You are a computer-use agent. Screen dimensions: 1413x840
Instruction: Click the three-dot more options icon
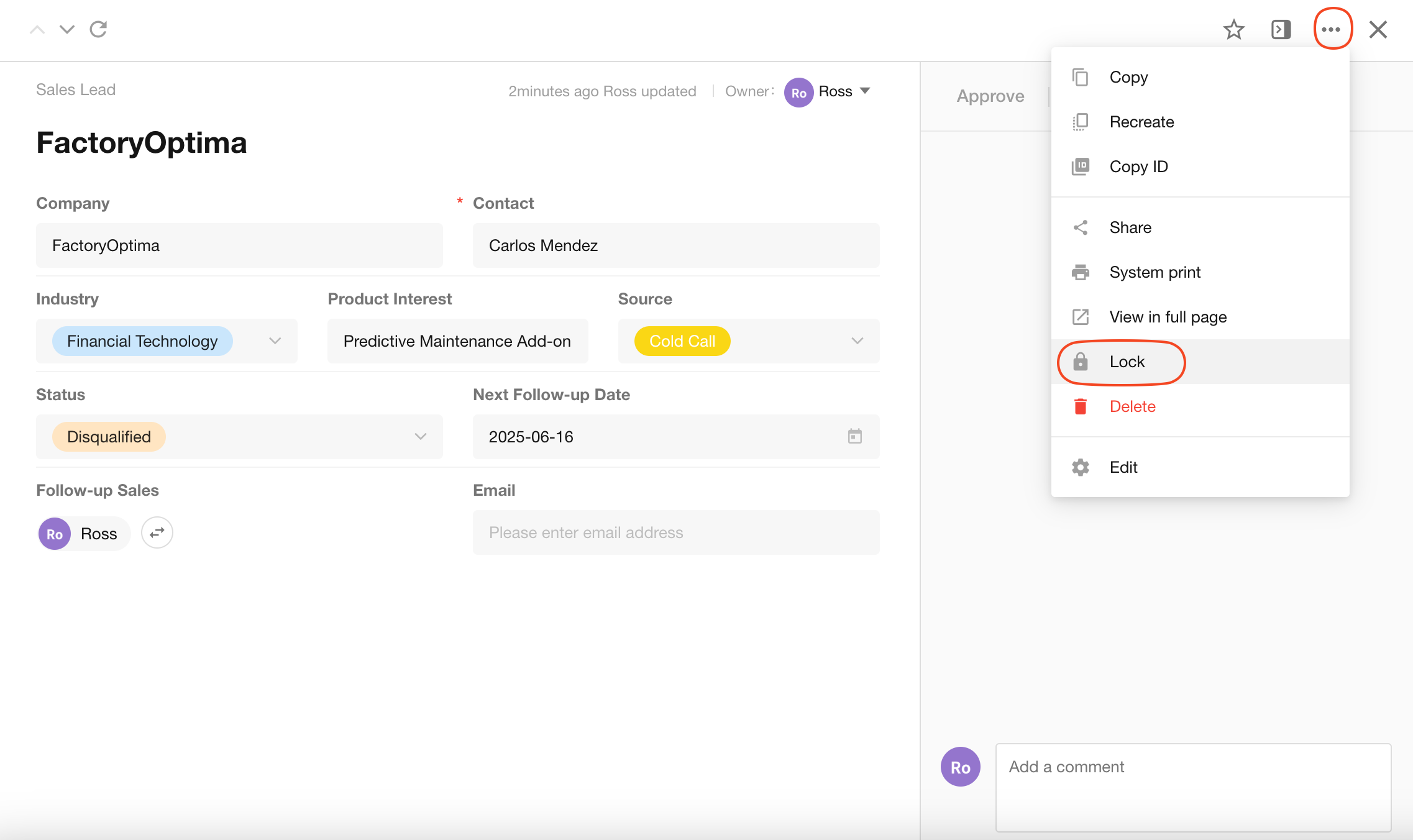pos(1331,29)
